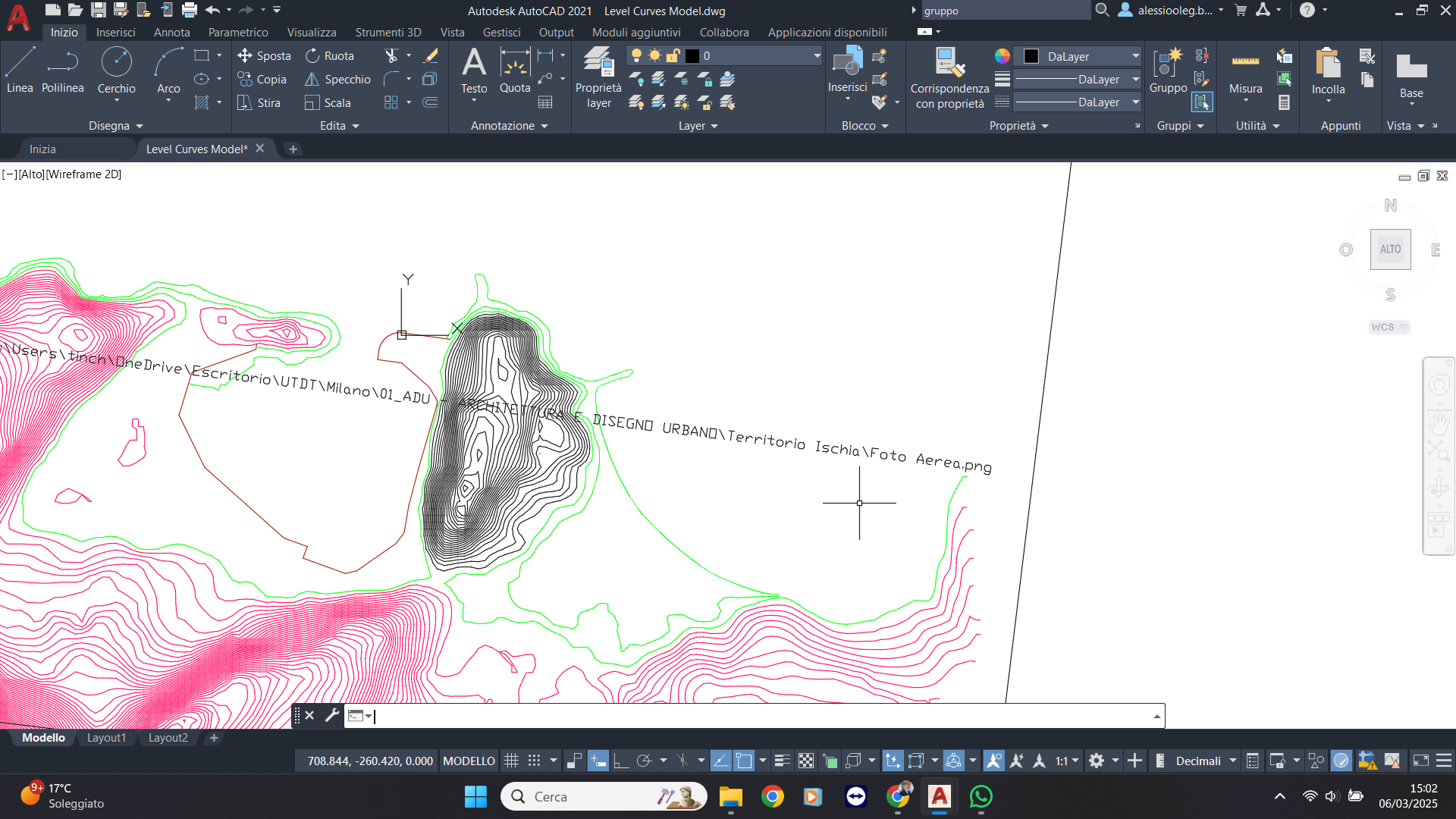Select the Arco arc tool

pyautogui.click(x=168, y=71)
